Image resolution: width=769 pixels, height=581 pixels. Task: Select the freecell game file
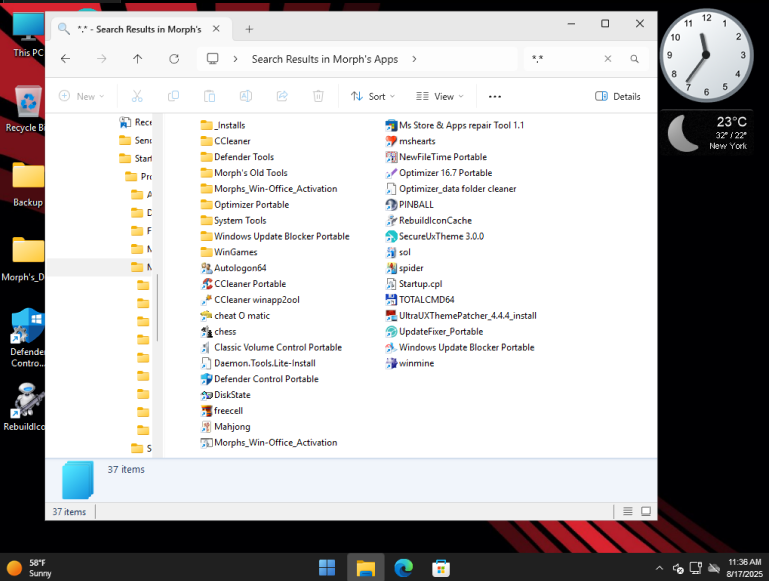pyautogui.click(x=222, y=411)
